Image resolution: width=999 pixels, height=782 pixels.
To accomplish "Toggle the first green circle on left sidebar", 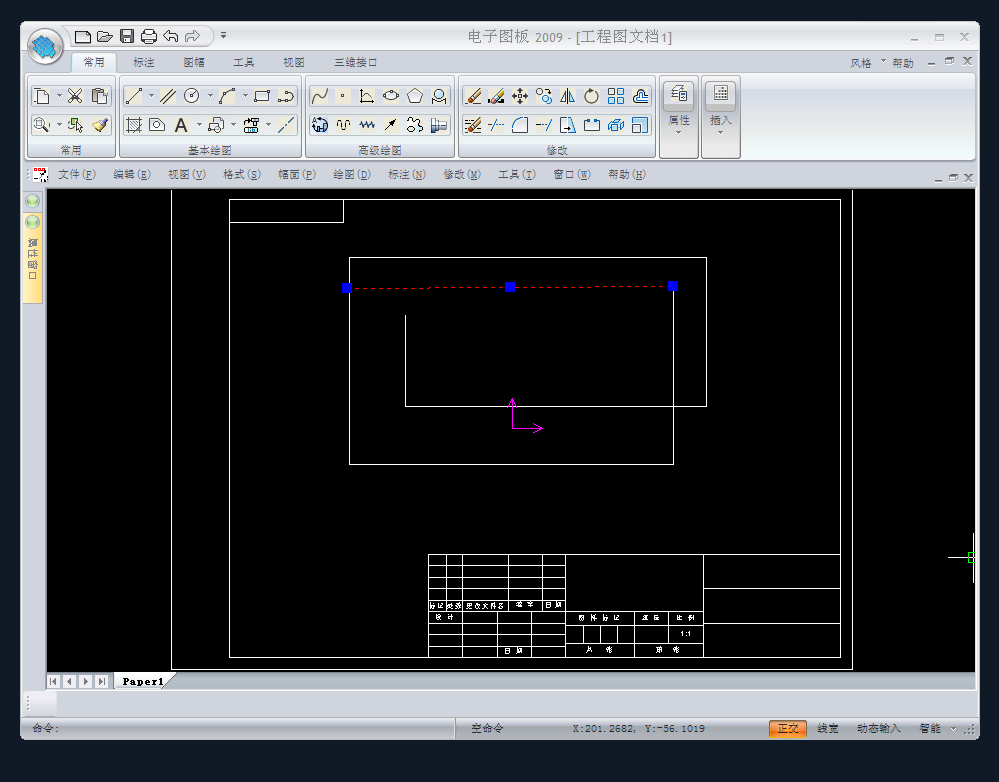I will (32, 201).
